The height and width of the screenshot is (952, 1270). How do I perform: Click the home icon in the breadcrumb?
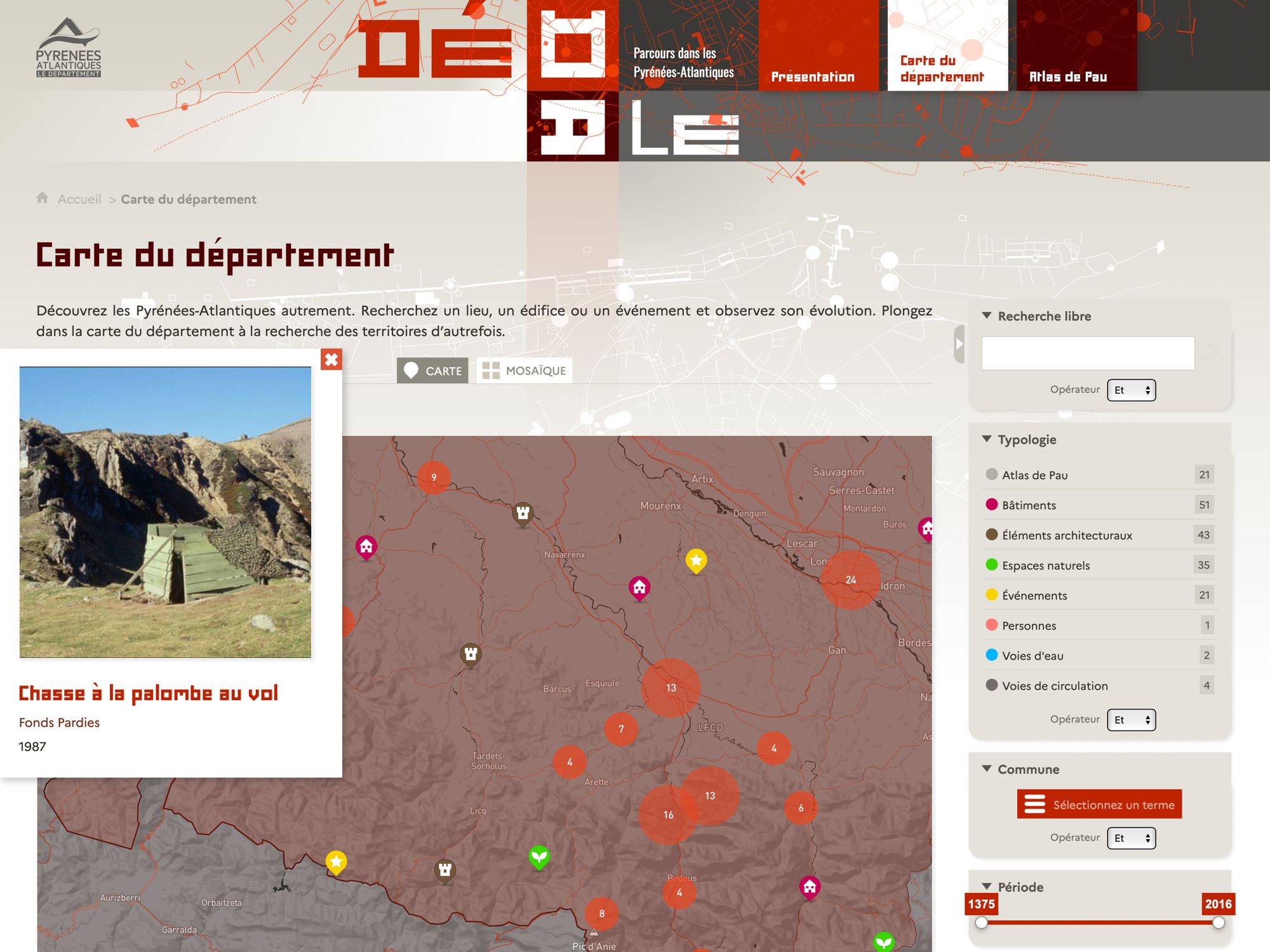click(x=43, y=198)
